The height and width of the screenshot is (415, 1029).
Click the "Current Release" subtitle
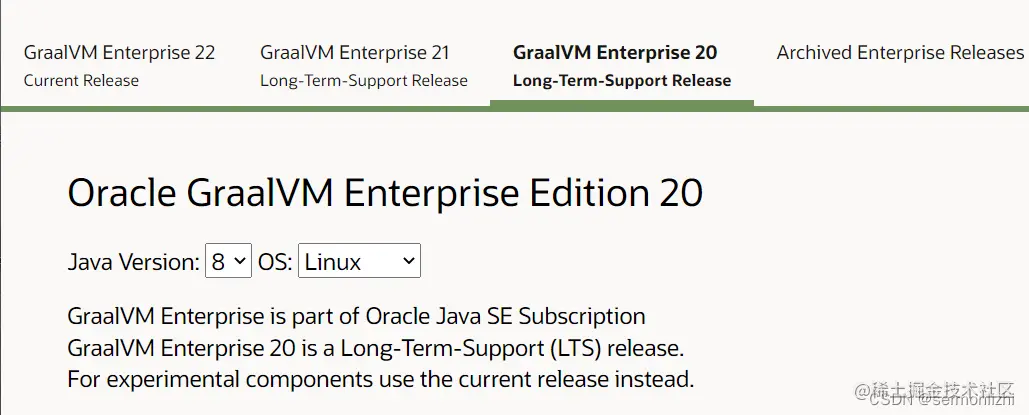tap(81, 81)
